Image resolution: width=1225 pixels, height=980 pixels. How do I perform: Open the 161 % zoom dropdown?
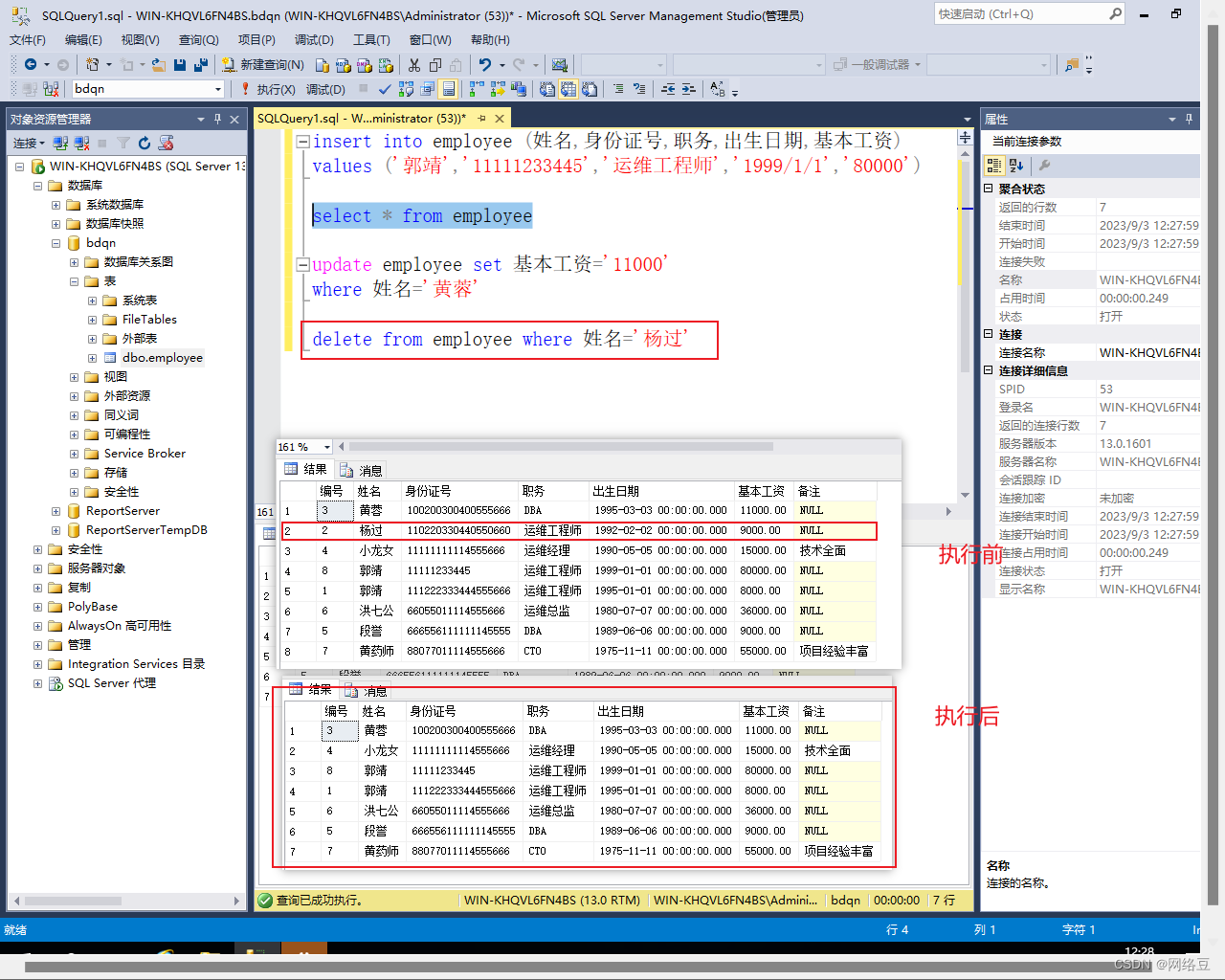pos(326,447)
